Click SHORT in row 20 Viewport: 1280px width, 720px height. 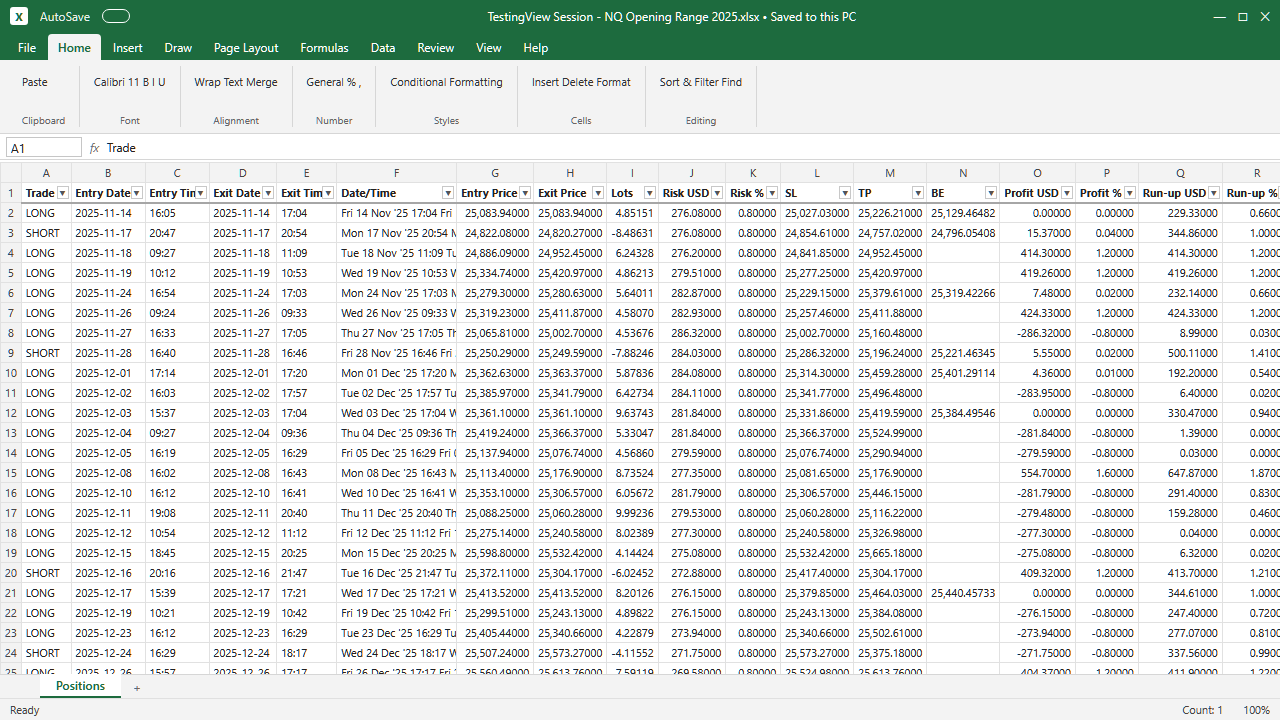47,573
